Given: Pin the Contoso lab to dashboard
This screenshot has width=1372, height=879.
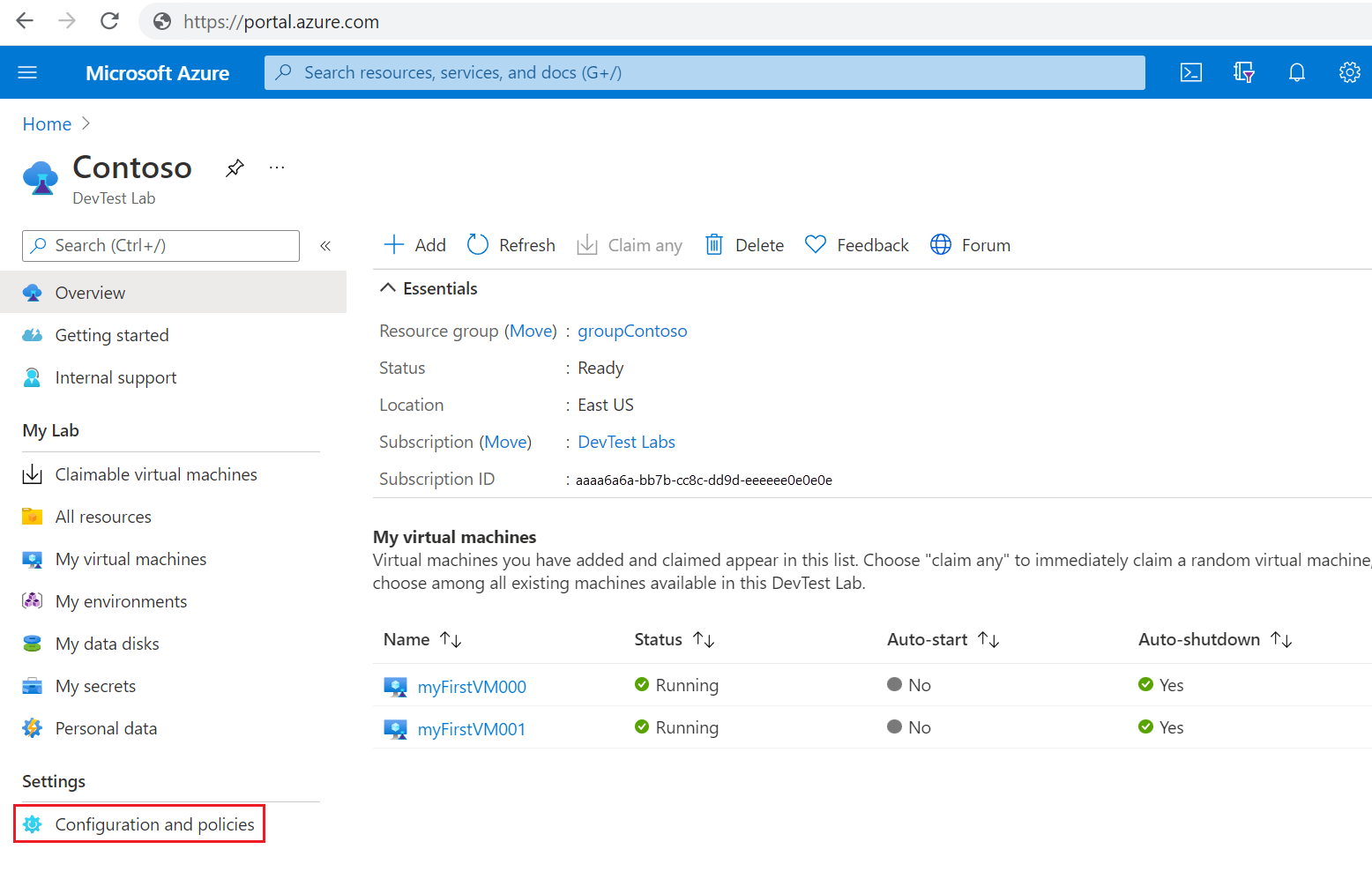Looking at the screenshot, I should (x=235, y=168).
